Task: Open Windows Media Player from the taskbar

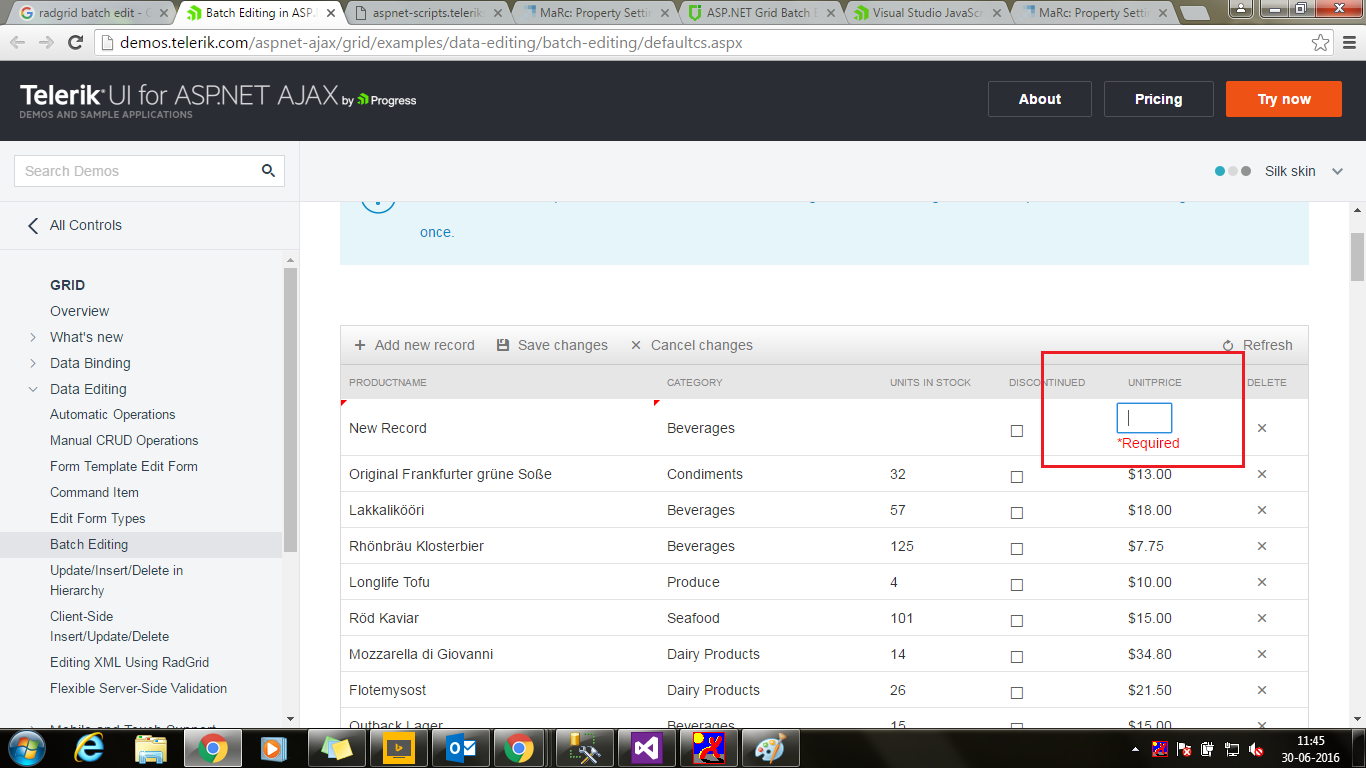Action: point(272,748)
